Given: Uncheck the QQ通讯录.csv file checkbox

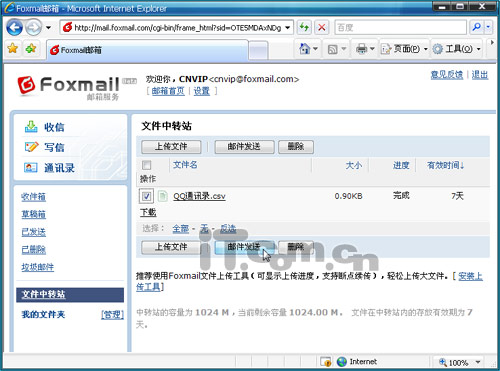Looking at the screenshot, I should coord(146,196).
